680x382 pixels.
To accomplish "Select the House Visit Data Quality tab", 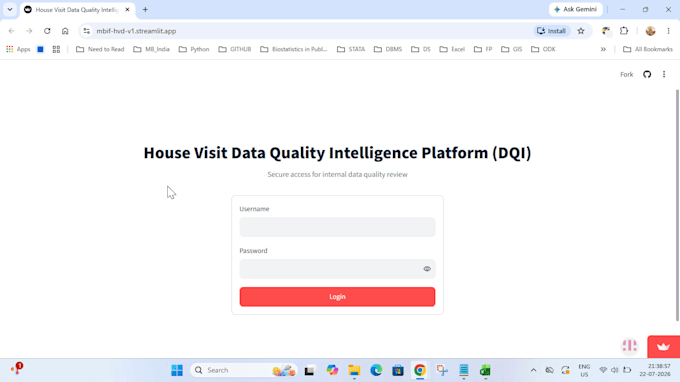I will [x=77, y=10].
